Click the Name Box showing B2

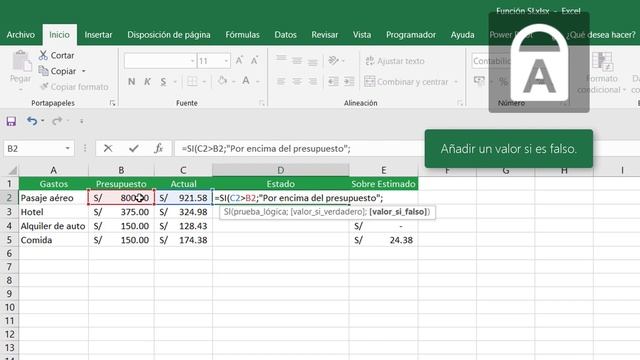[x=33, y=149]
